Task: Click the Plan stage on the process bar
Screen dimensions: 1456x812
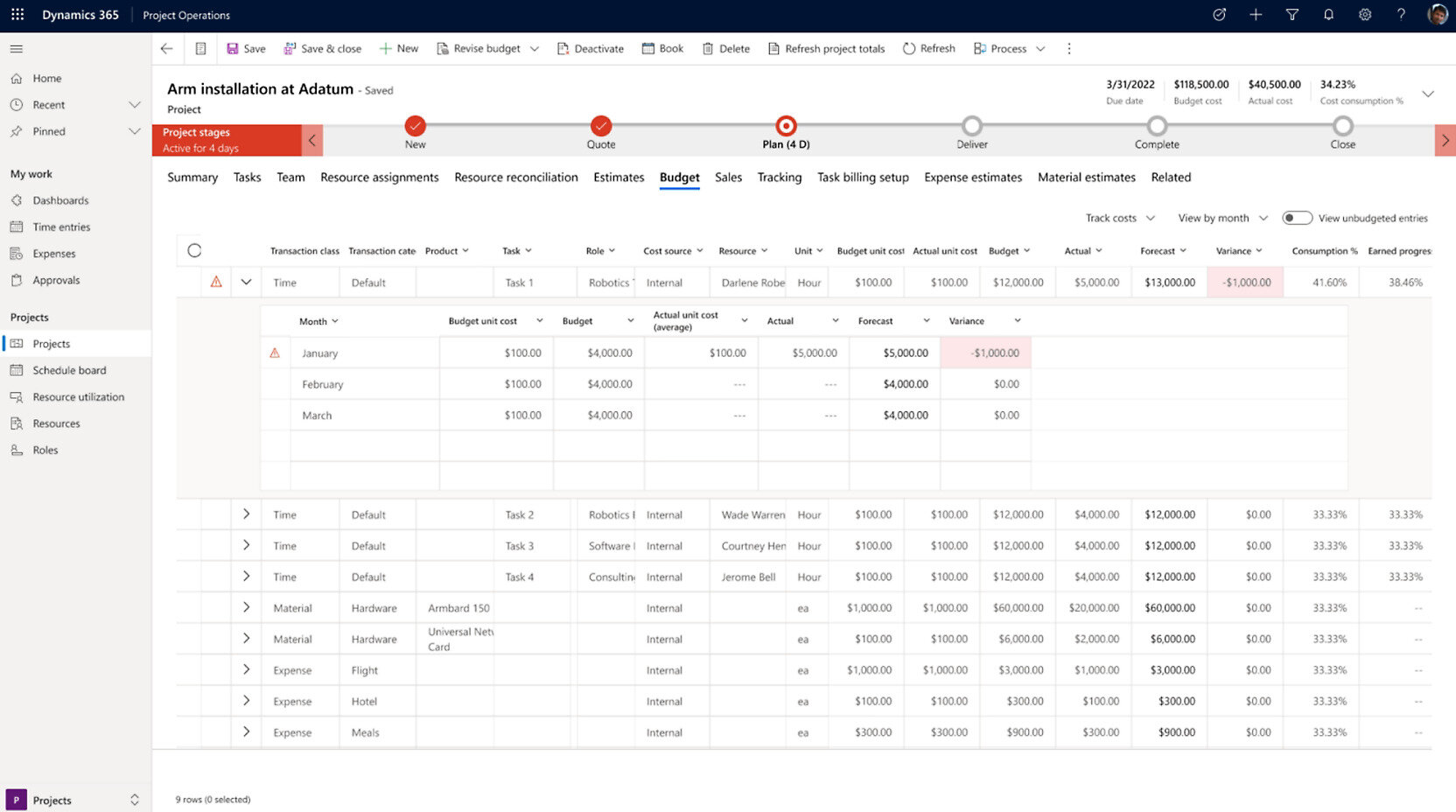Action: (x=785, y=125)
